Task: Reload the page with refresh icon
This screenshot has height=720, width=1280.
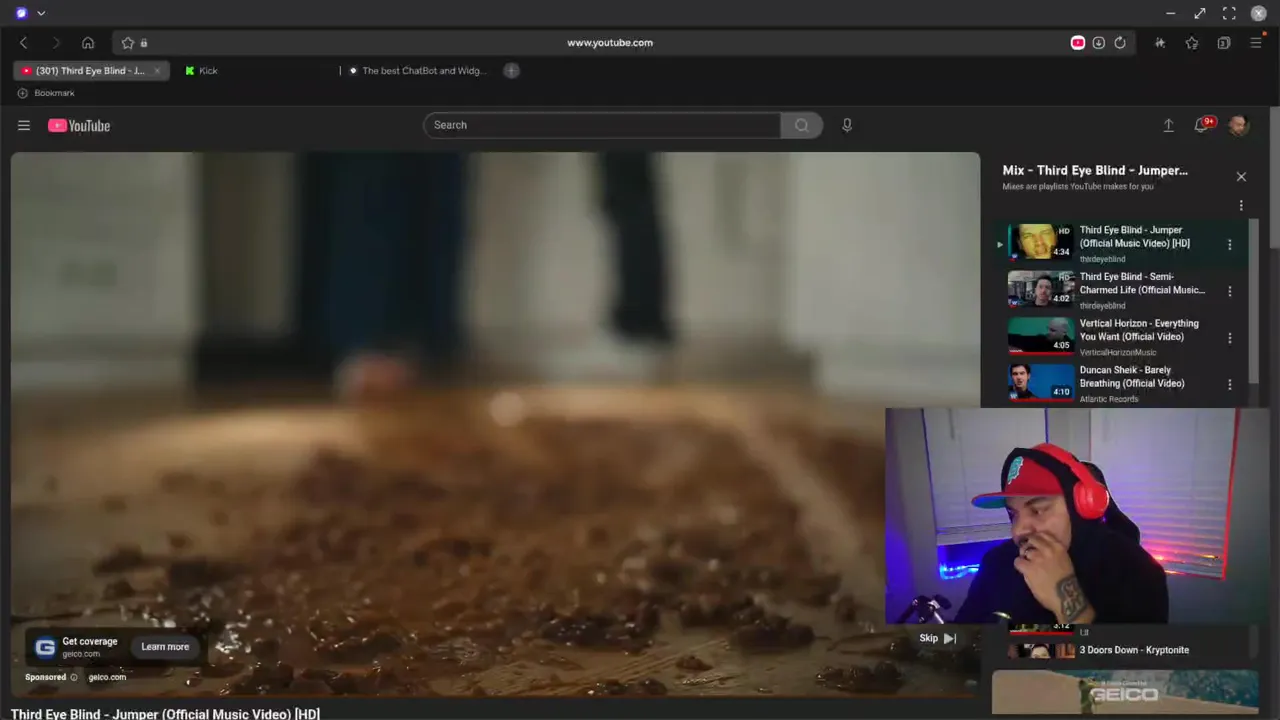Action: coord(1120,43)
